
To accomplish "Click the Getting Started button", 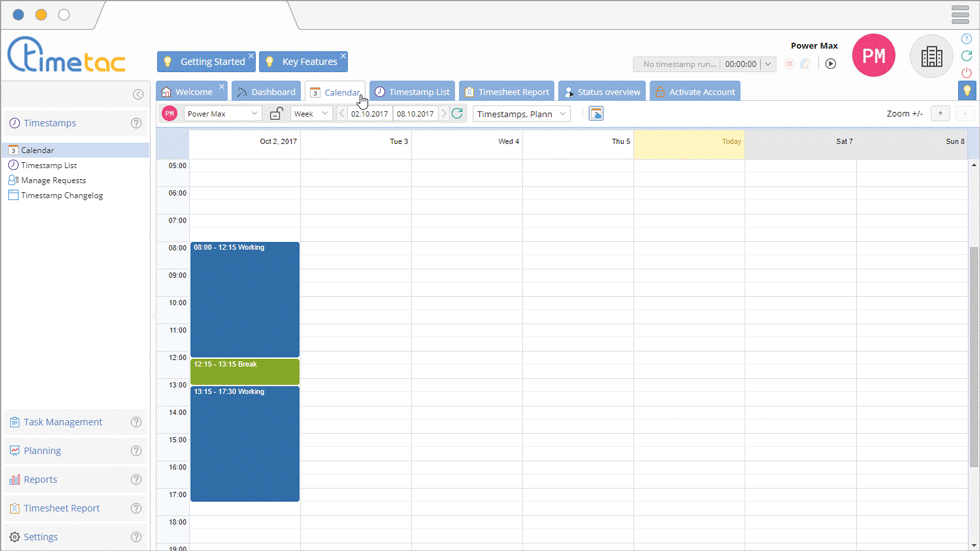I will [204, 62].
